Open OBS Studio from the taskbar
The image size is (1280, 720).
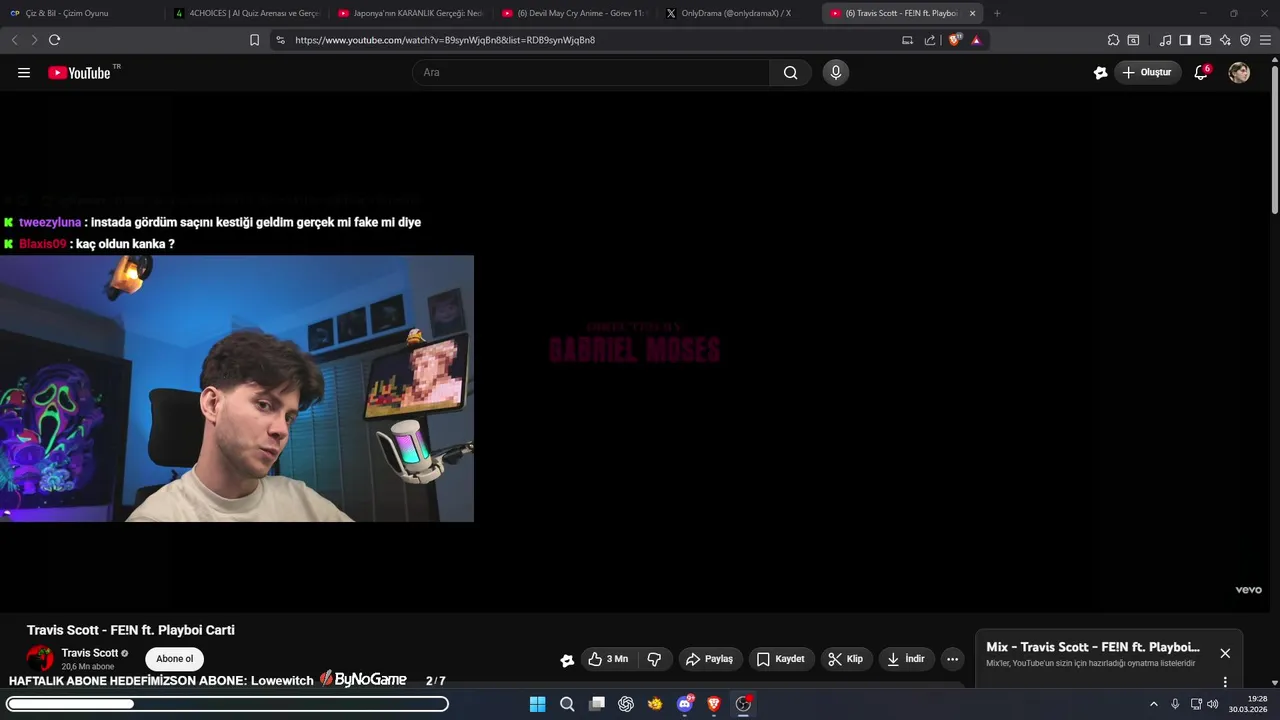click(x=743, y=704)
